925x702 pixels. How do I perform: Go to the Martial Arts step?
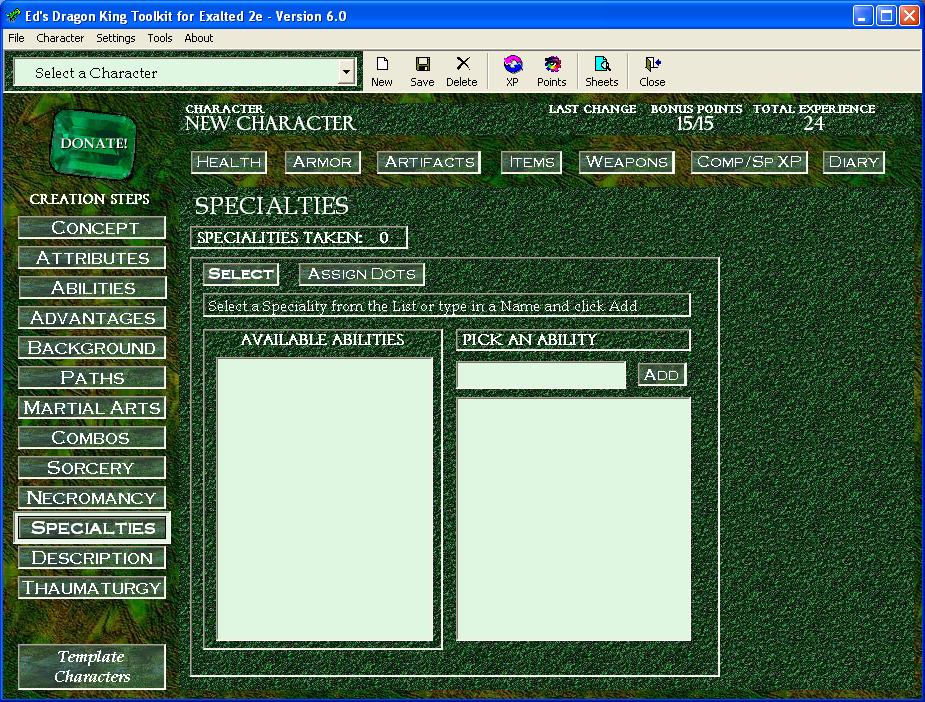(x=92, y=408)
